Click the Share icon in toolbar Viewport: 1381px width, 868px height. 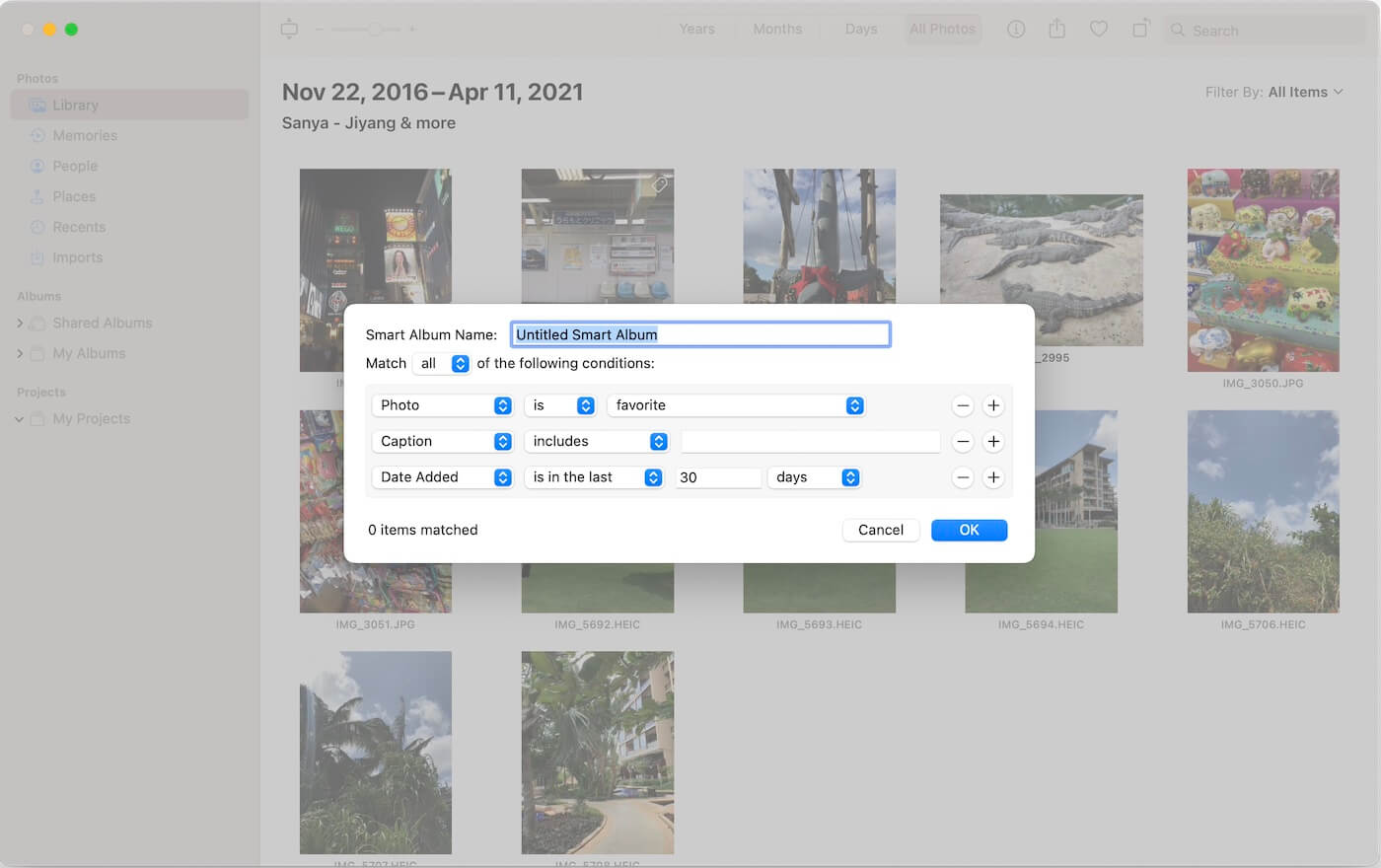pyautogui.click(x=1056, y=29)
